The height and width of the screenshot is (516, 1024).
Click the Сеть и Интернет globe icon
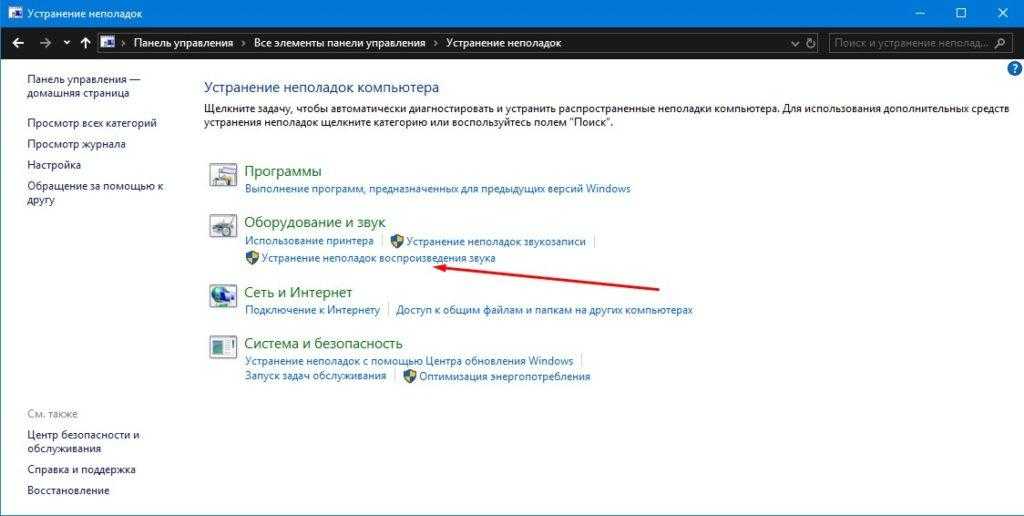tap(223, 296)
